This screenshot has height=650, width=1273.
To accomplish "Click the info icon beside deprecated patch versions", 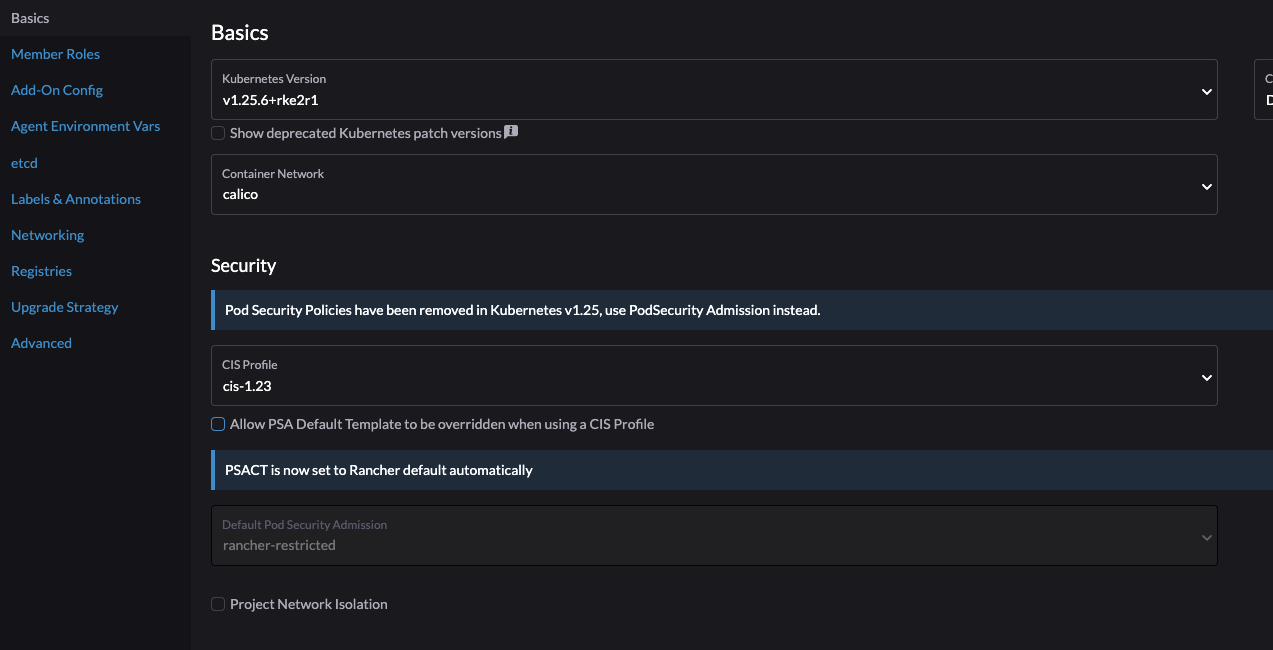I will [x=511, y=131].
